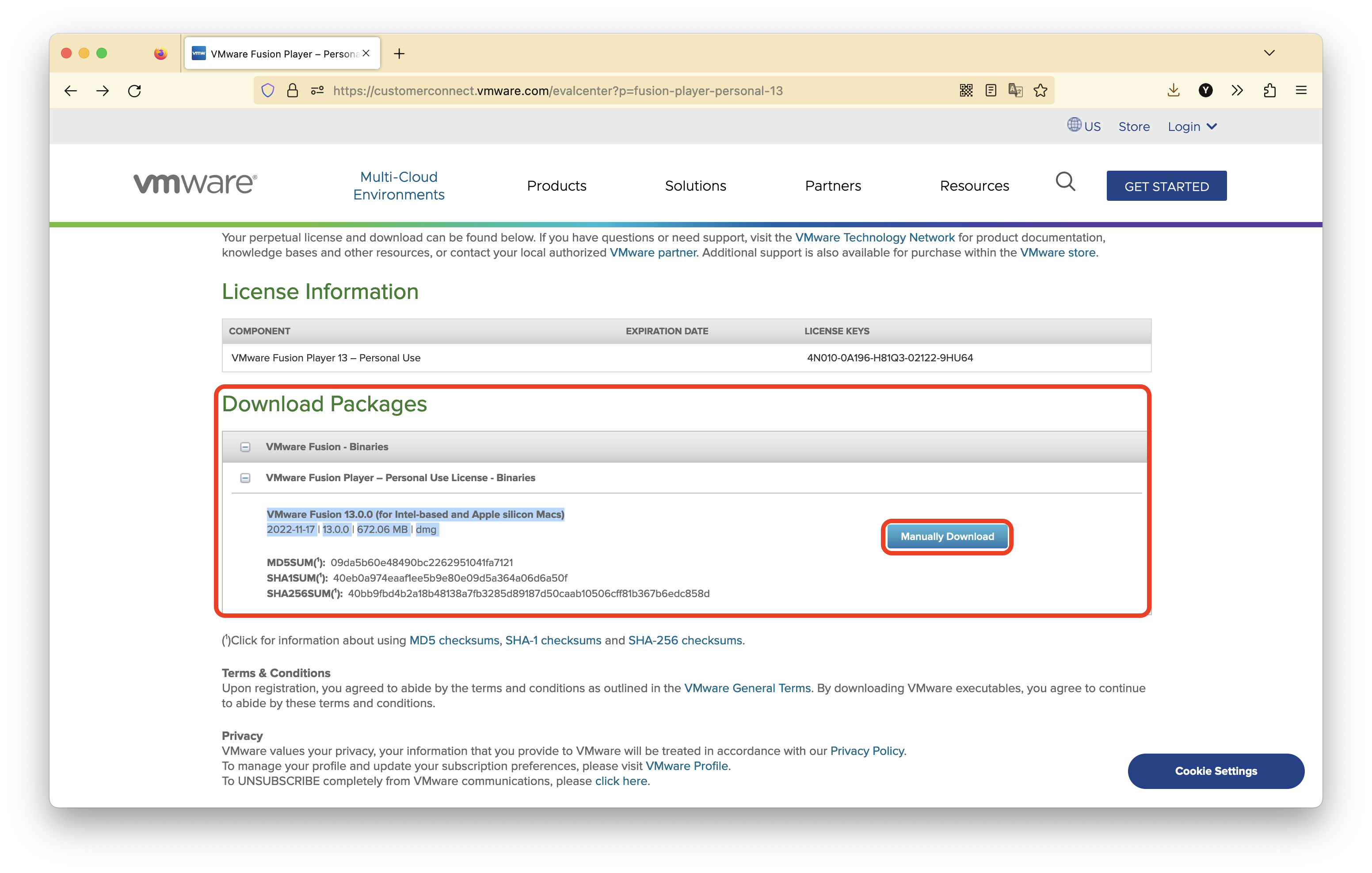Open new browser tab
The width and height of the screenshot is (1372, 873).
click(x=400, y=54)
